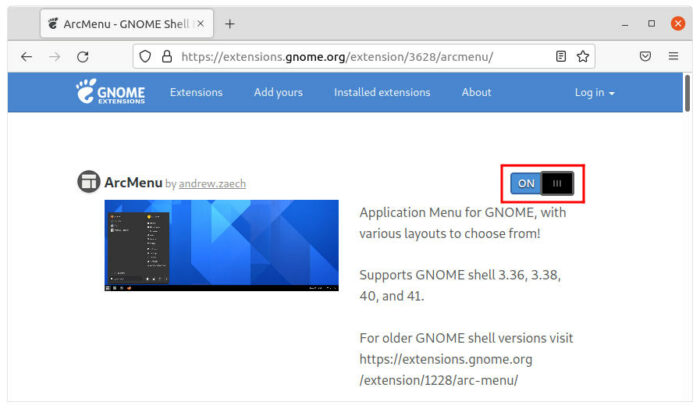The image size is (700, 409).
Task: Click the 'Application Menu for GNOME' description
Action: pyautogui.click(x=462, y=223)
